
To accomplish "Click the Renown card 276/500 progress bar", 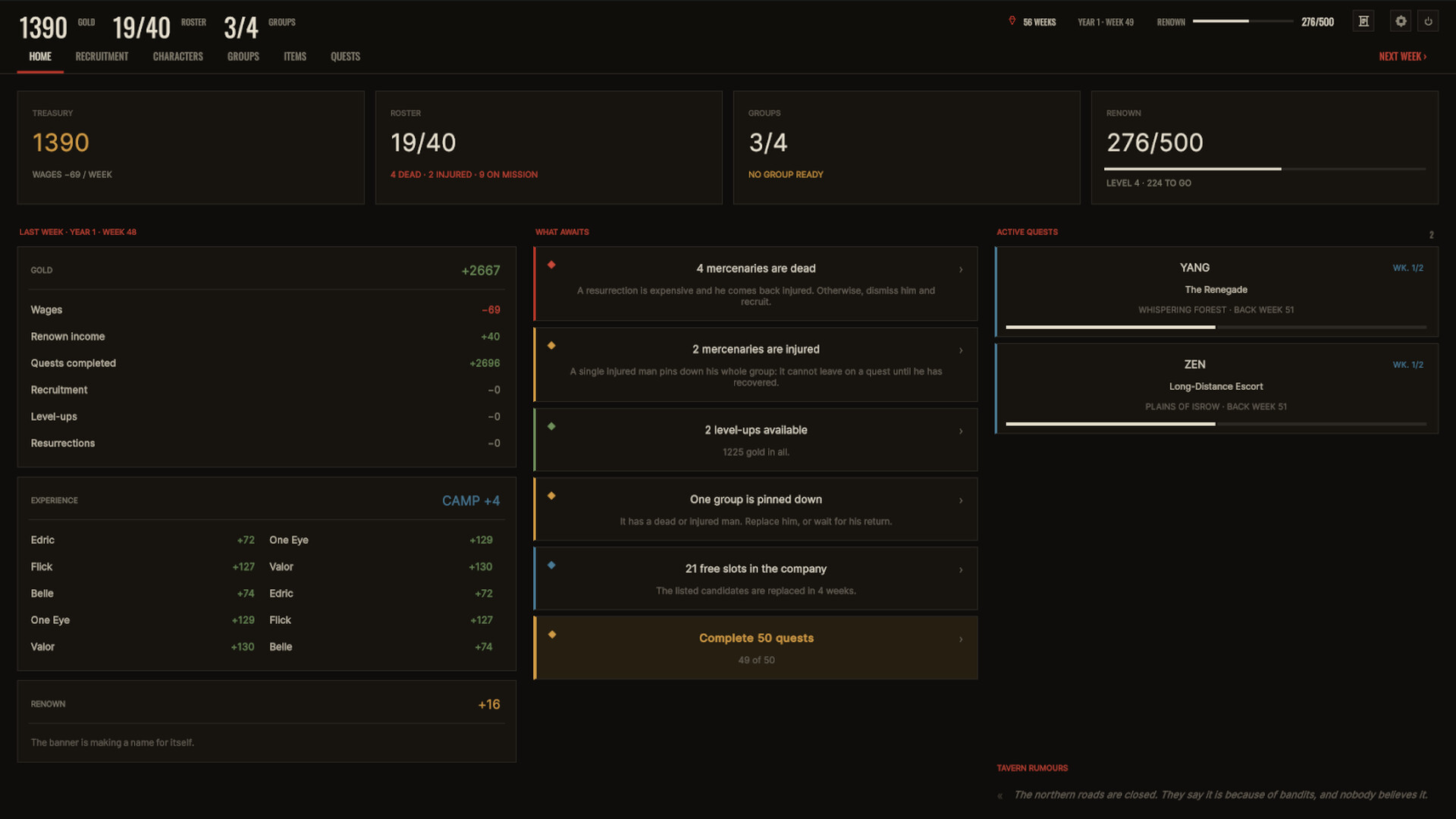I will click(x=1265, y=169).
